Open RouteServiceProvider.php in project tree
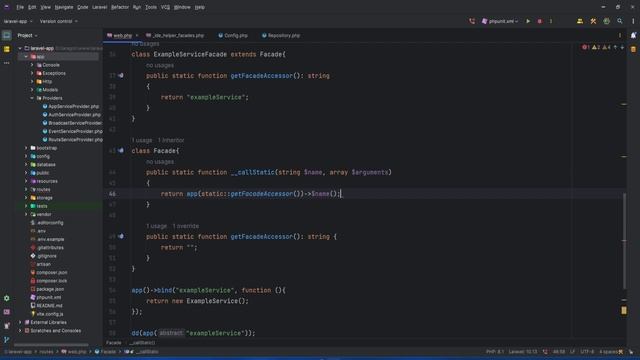Image resolution: width=640 pixels, height=360 pixels. 73,140
